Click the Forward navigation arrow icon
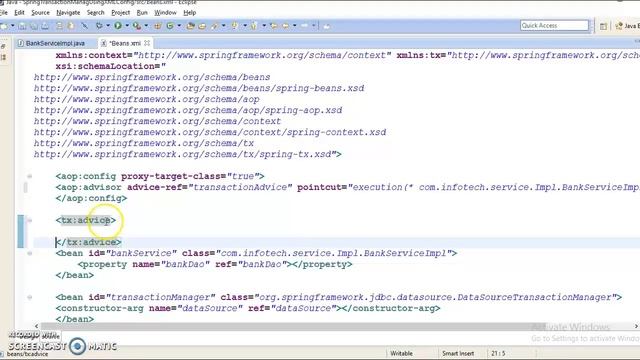The height and width of the screenshot is (360, 640). (x=304, y=26)
